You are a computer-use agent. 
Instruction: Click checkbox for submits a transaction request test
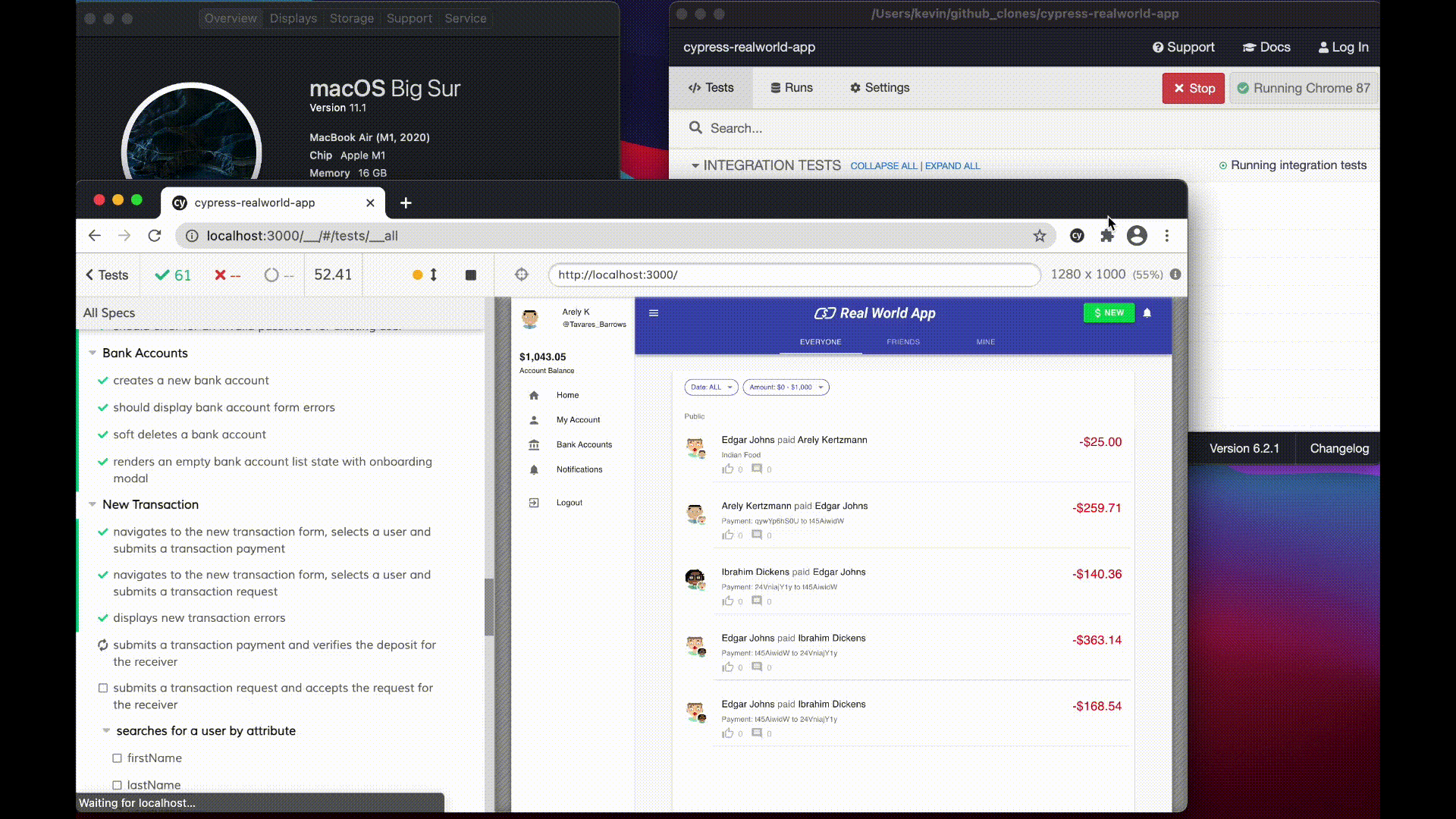coord(103,688)
